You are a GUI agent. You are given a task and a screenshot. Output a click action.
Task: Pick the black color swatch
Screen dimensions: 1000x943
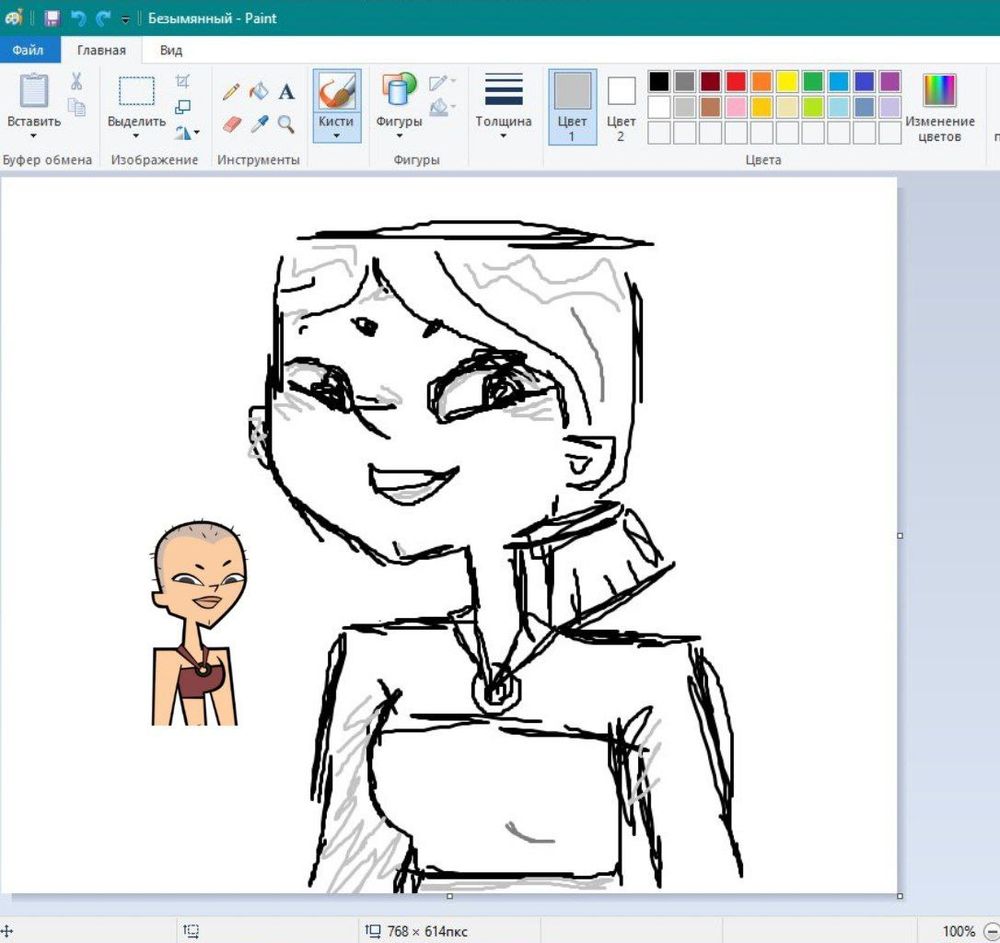tap(659, 81)
